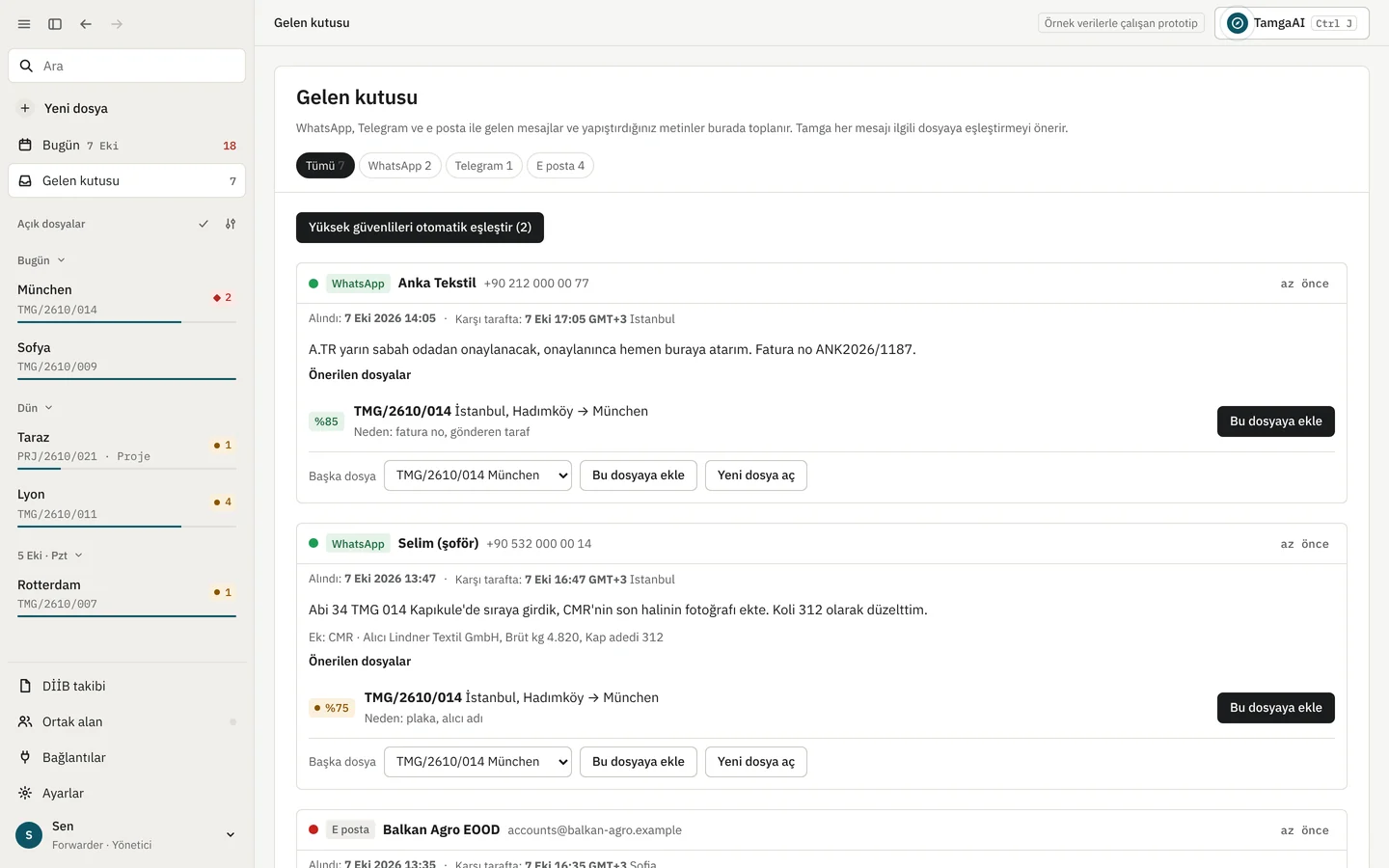Switch to the E posta 4 tab

(560, 166)
